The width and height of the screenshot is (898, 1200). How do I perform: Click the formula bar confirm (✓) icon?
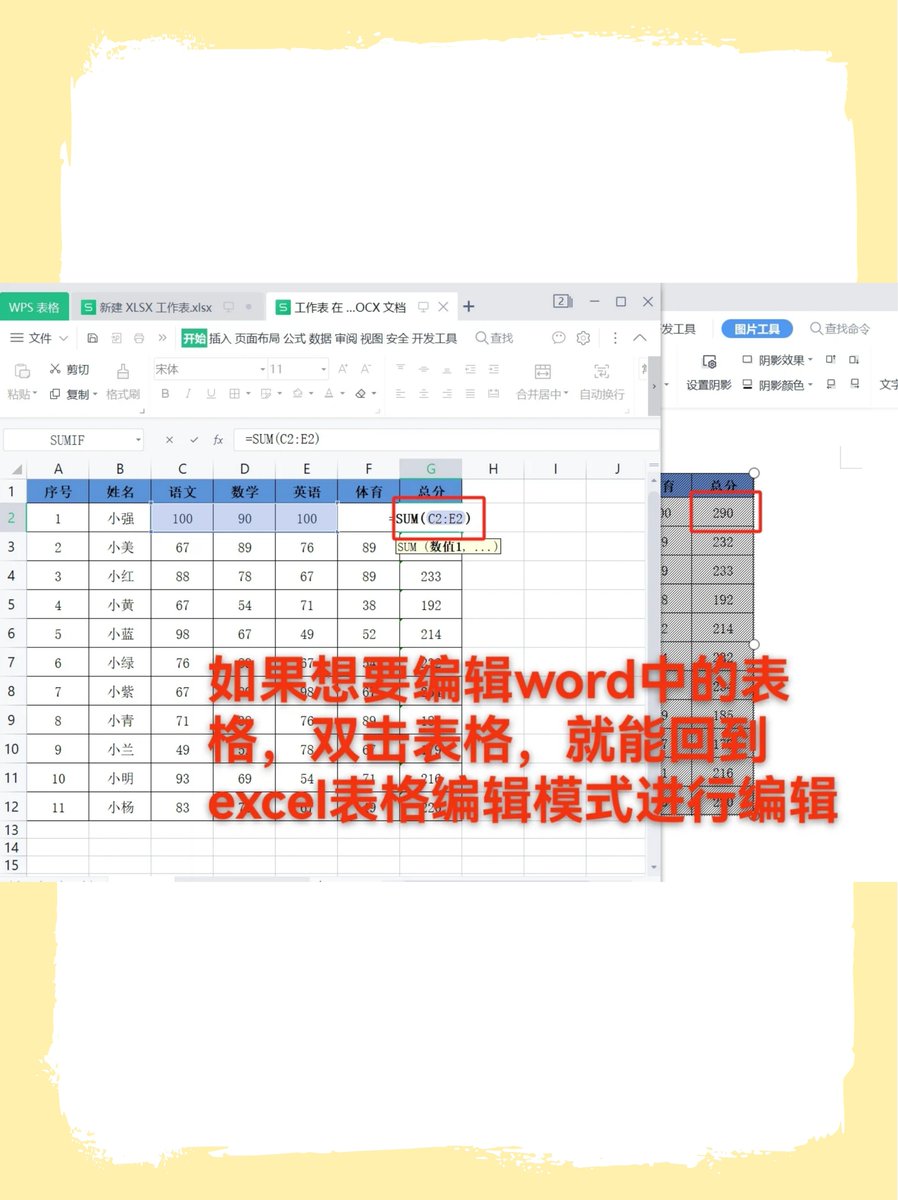click(x=194, y=439)
